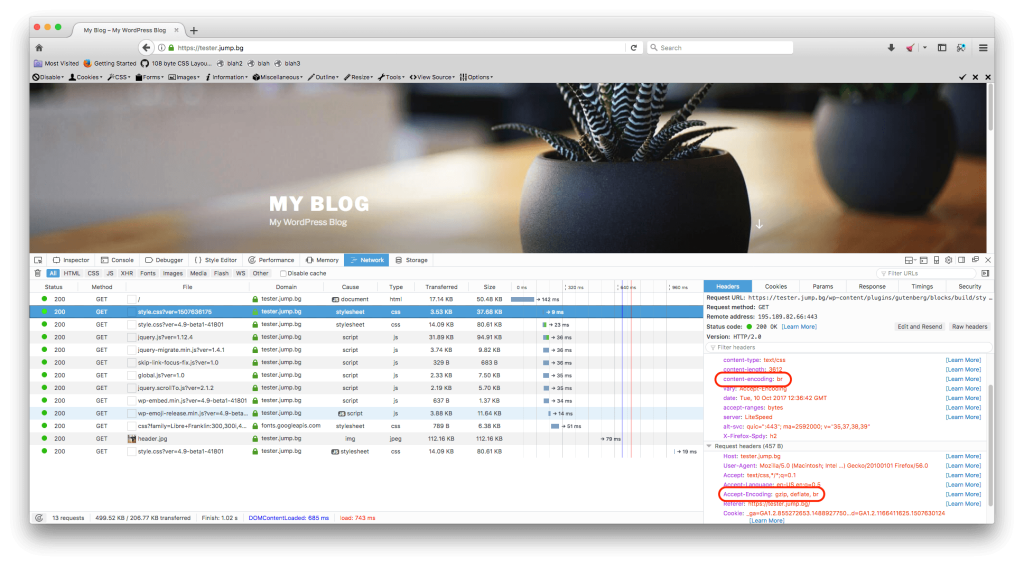Toggle the CSS request filter
Screen dimensions: 1024x566
93,273
